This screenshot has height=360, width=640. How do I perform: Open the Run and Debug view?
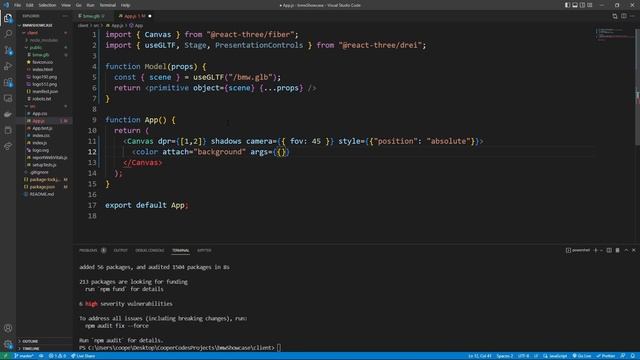[x=8, y=66]
